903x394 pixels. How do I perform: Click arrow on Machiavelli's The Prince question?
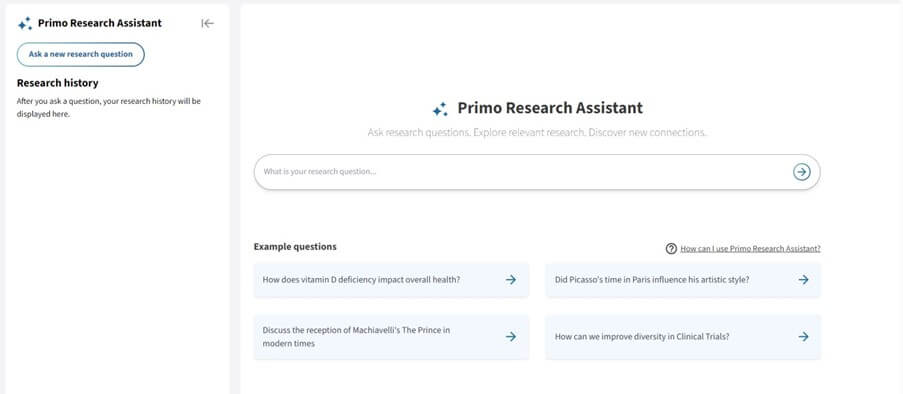(x=511, y=337)
